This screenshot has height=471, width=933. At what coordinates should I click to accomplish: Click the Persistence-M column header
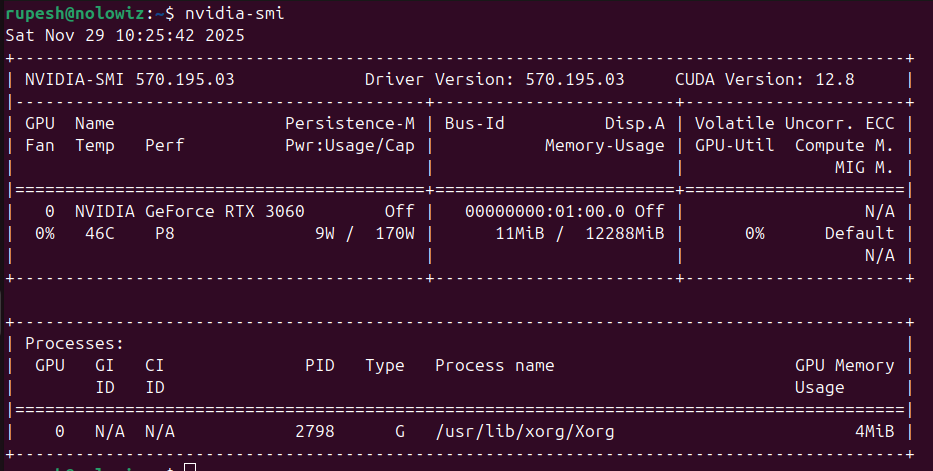click(349, 123)
